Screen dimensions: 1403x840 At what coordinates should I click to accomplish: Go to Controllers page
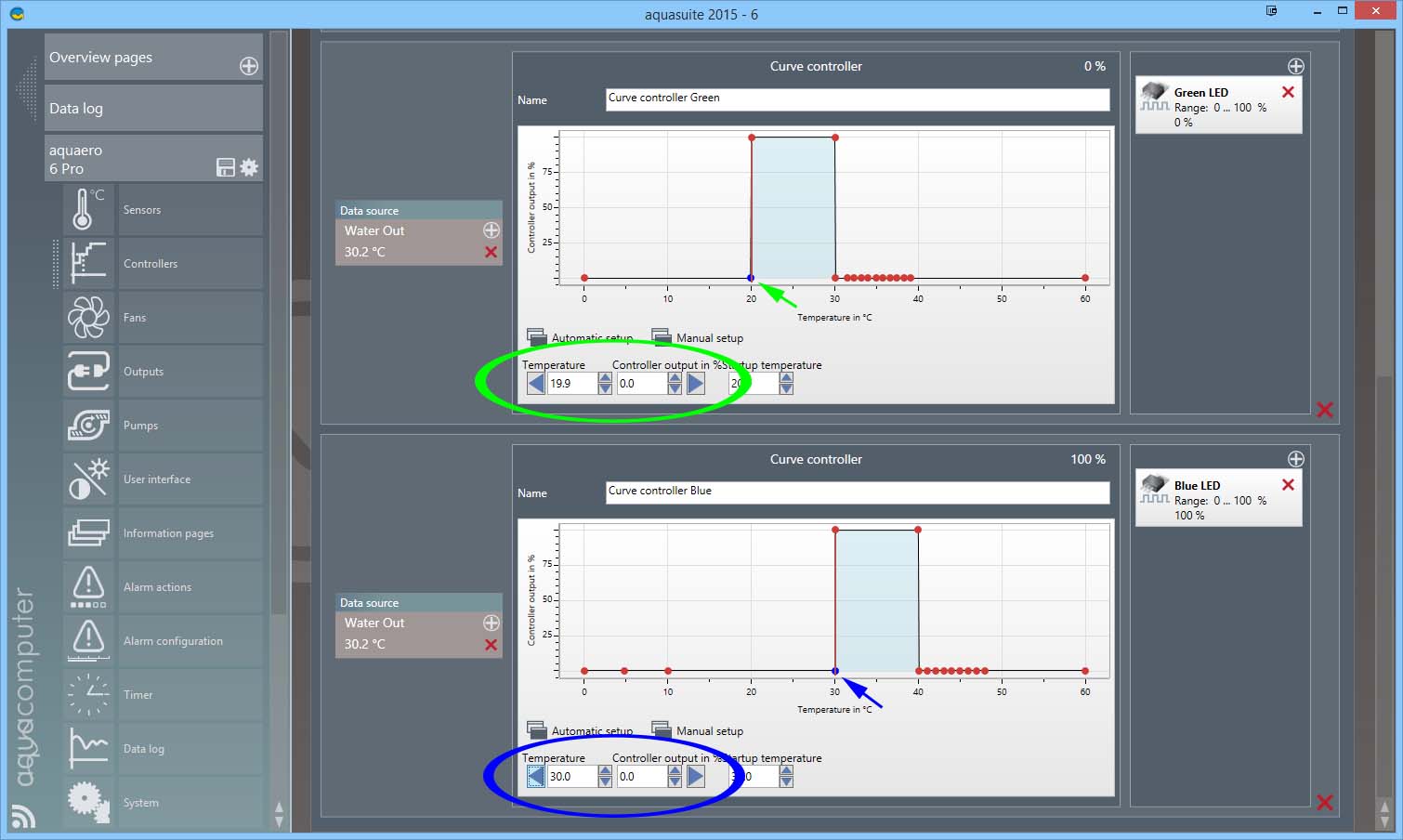click(x=190, y=264)
